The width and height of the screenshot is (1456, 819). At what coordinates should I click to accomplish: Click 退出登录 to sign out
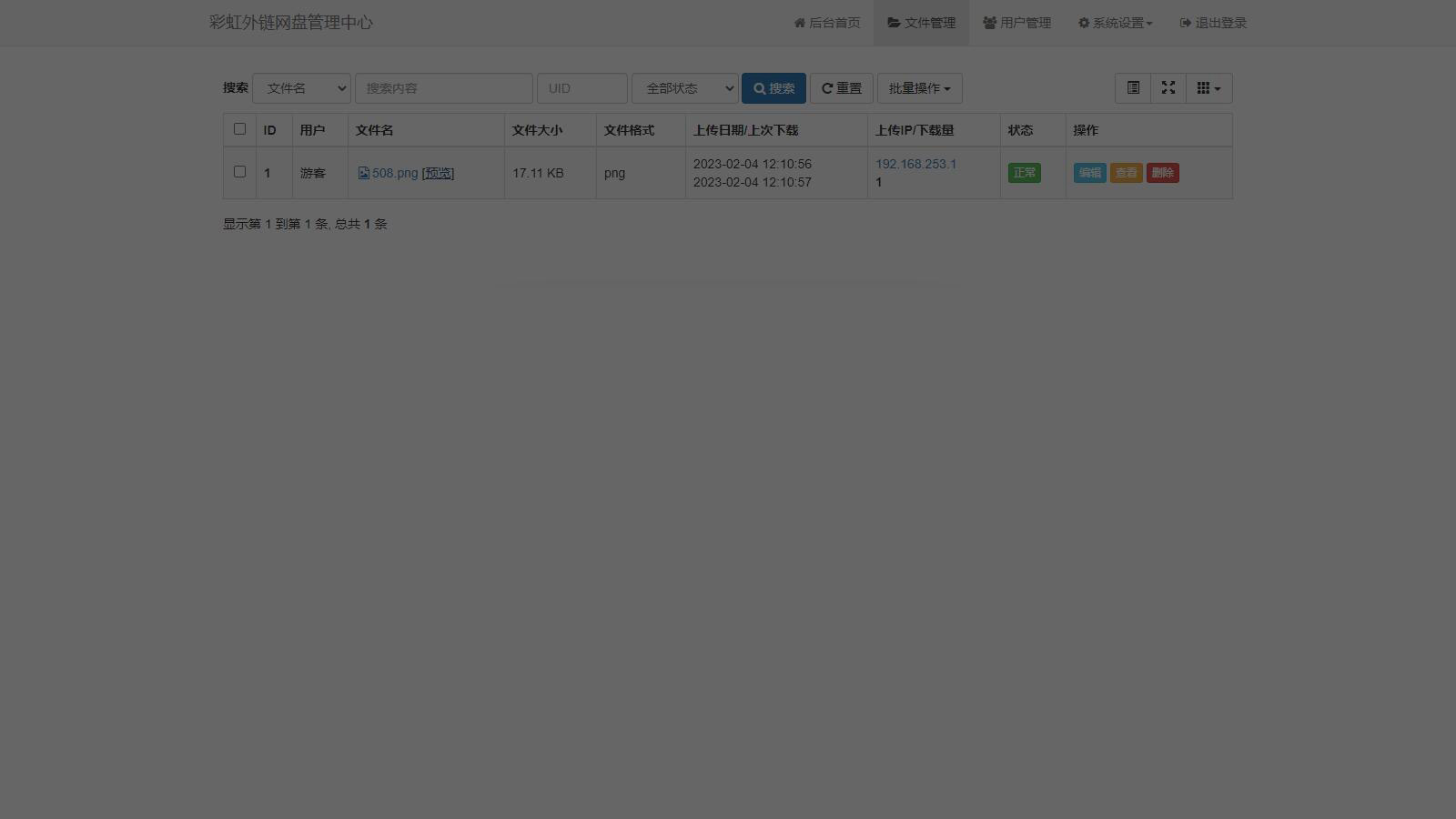pos(1213,23)
